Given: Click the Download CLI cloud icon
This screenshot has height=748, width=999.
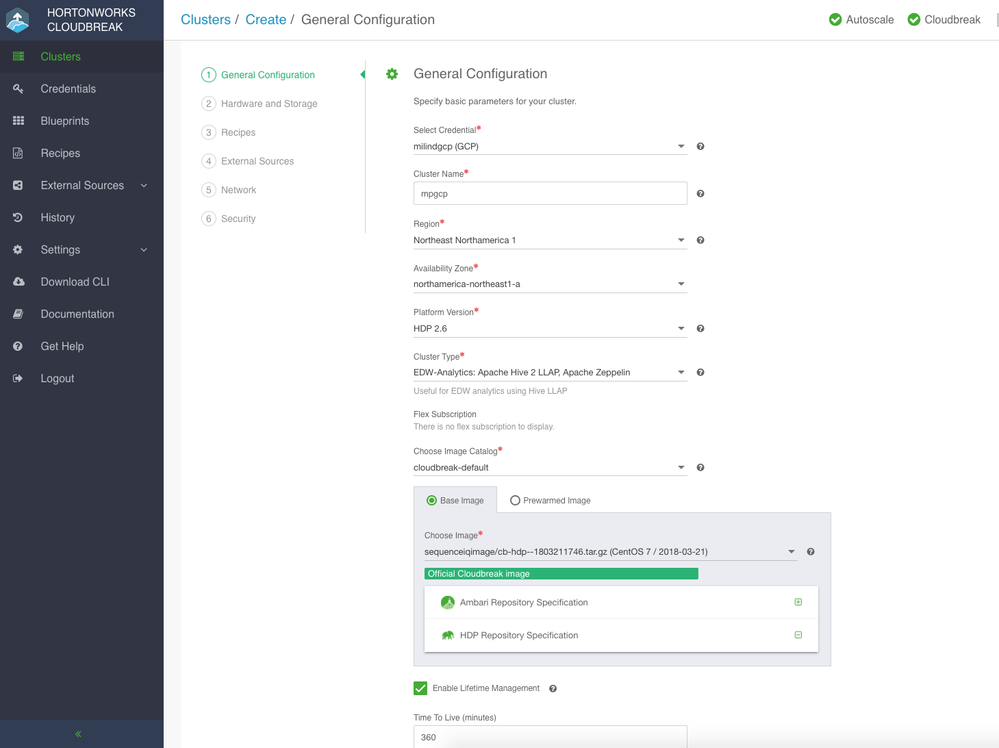Looking at the screenshot, I should coord(18,282).
